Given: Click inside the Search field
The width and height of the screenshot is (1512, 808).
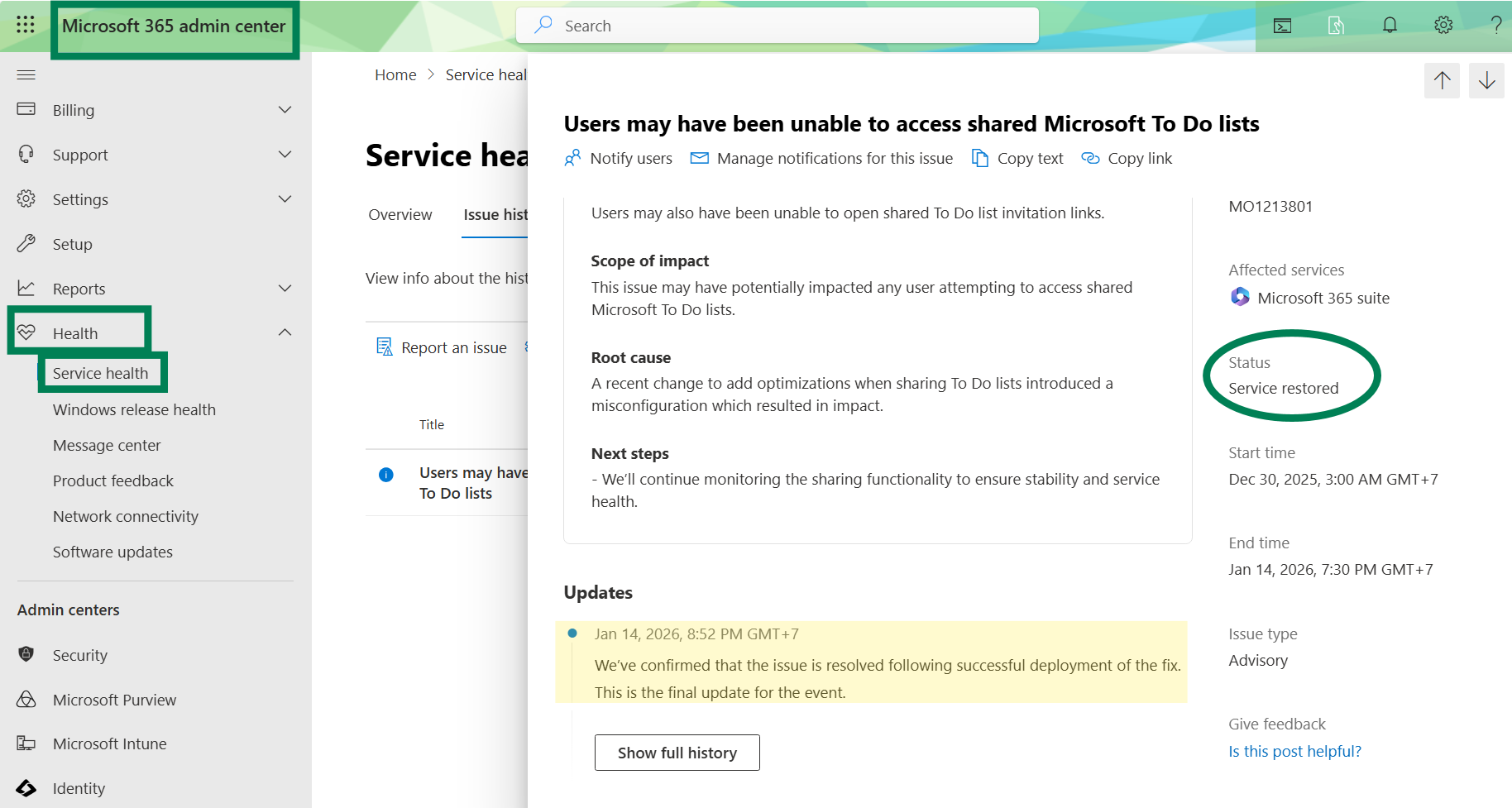Looking at the screenshot, I should pos(778,25).
